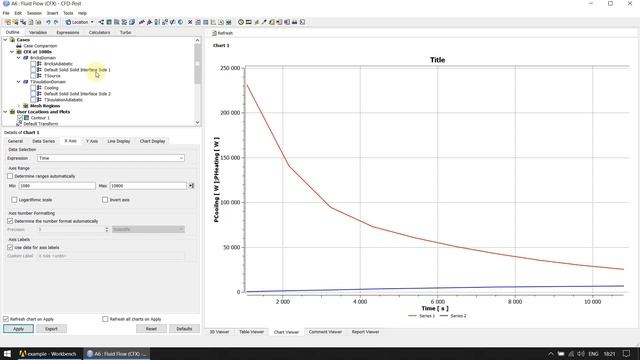This screenshot has width=640, height=360.
Task: Open the Function Calculator toolbar icon
Action: tap(271, 22)
